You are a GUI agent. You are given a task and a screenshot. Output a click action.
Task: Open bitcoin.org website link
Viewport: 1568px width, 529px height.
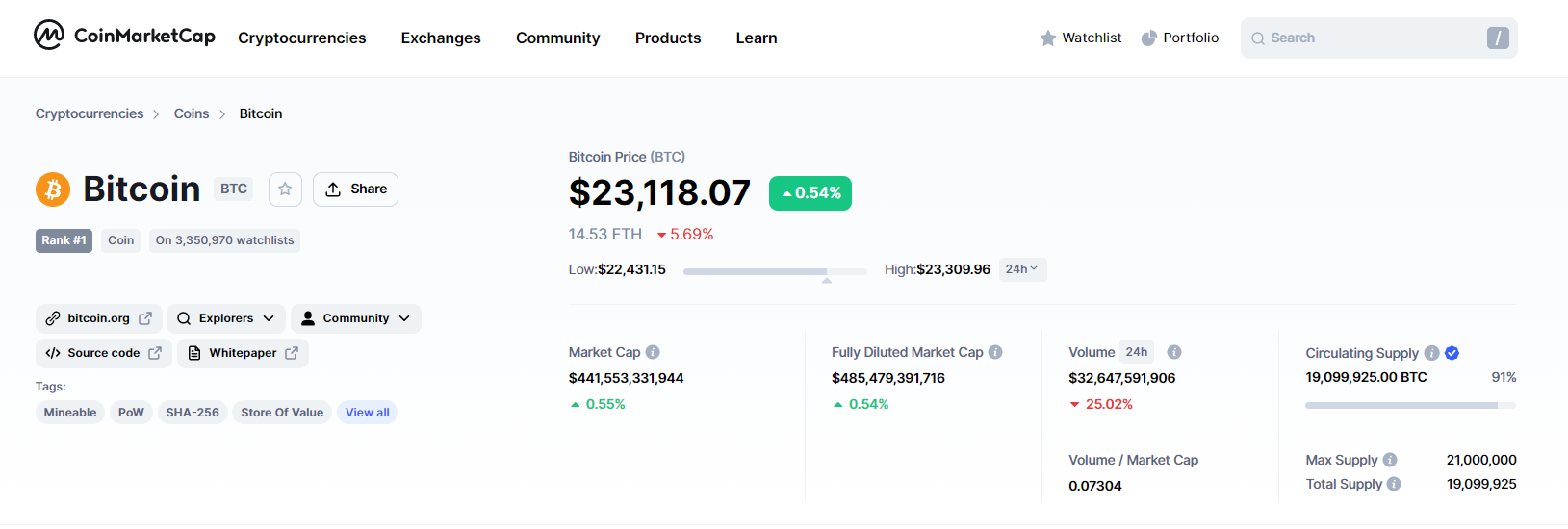(99, 318)
